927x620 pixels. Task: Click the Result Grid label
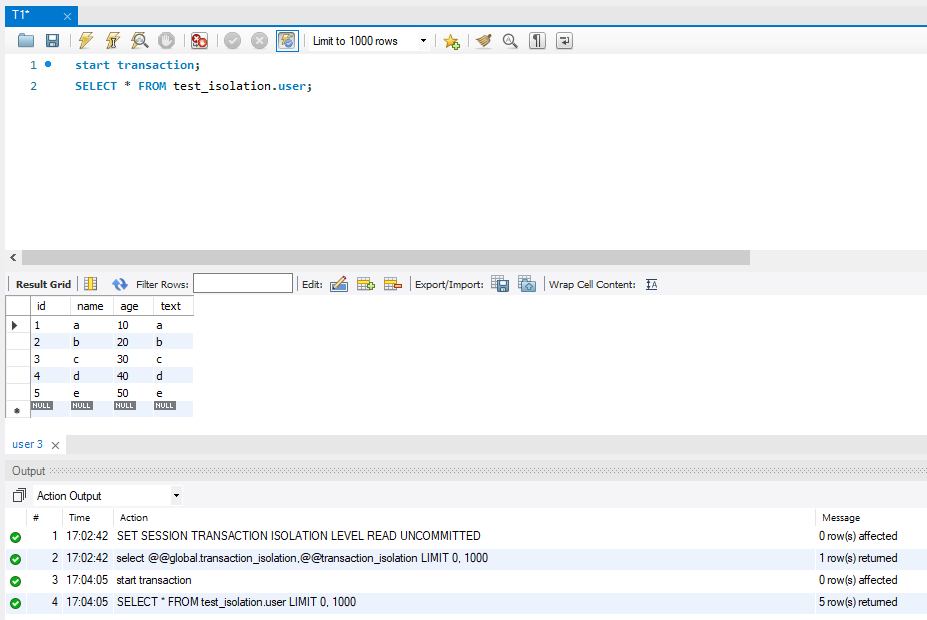click(43, 284)
